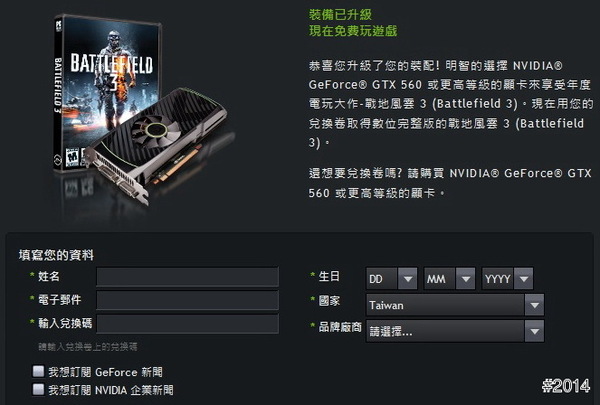Viewport: 600px width, 405px height.
Task: Click the 我想訂閱 NVIDIA 企業新聞 label text
Action: coord(111,390)
